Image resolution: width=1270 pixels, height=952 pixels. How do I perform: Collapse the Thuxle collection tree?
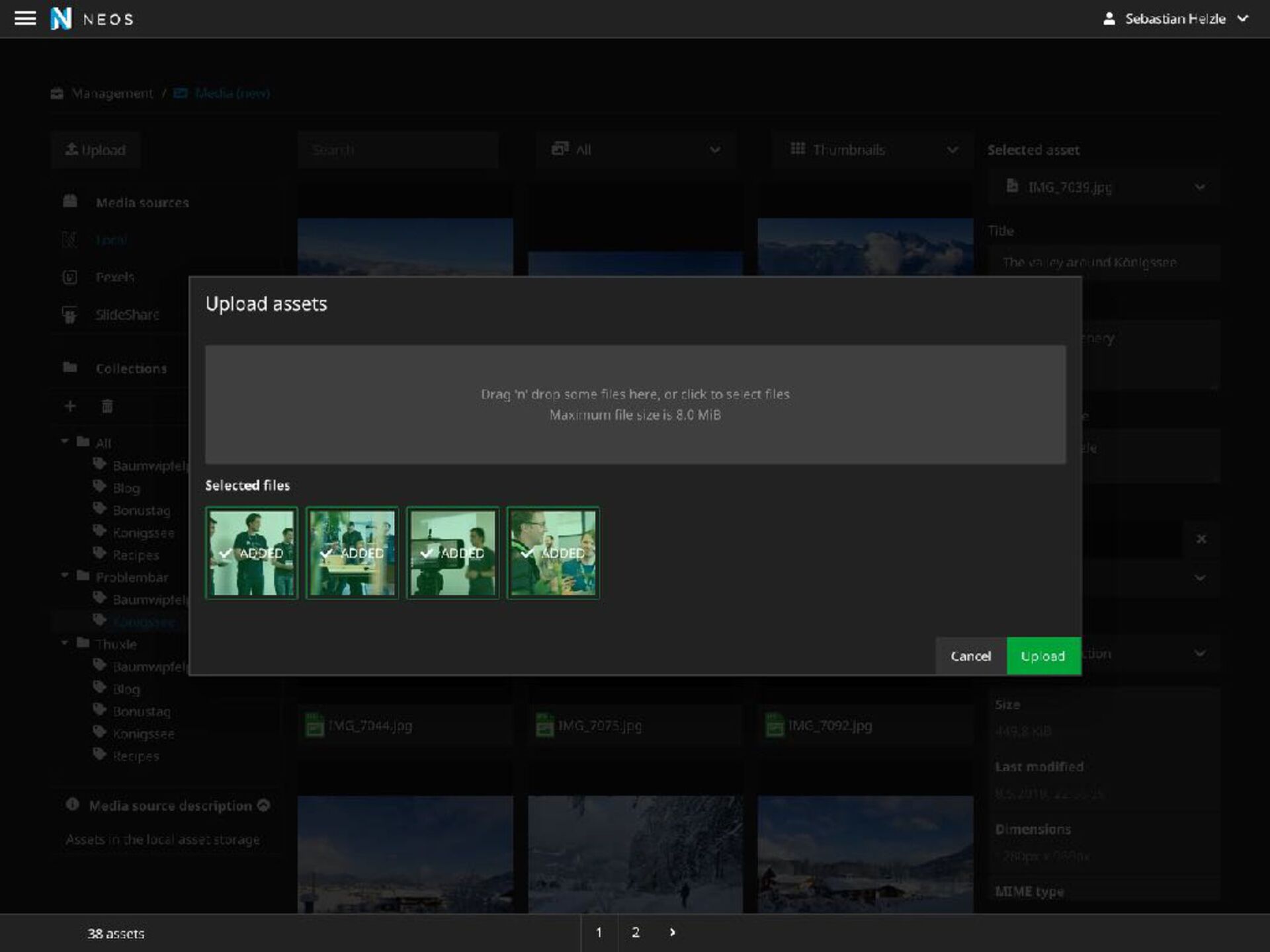coord(65,643)
